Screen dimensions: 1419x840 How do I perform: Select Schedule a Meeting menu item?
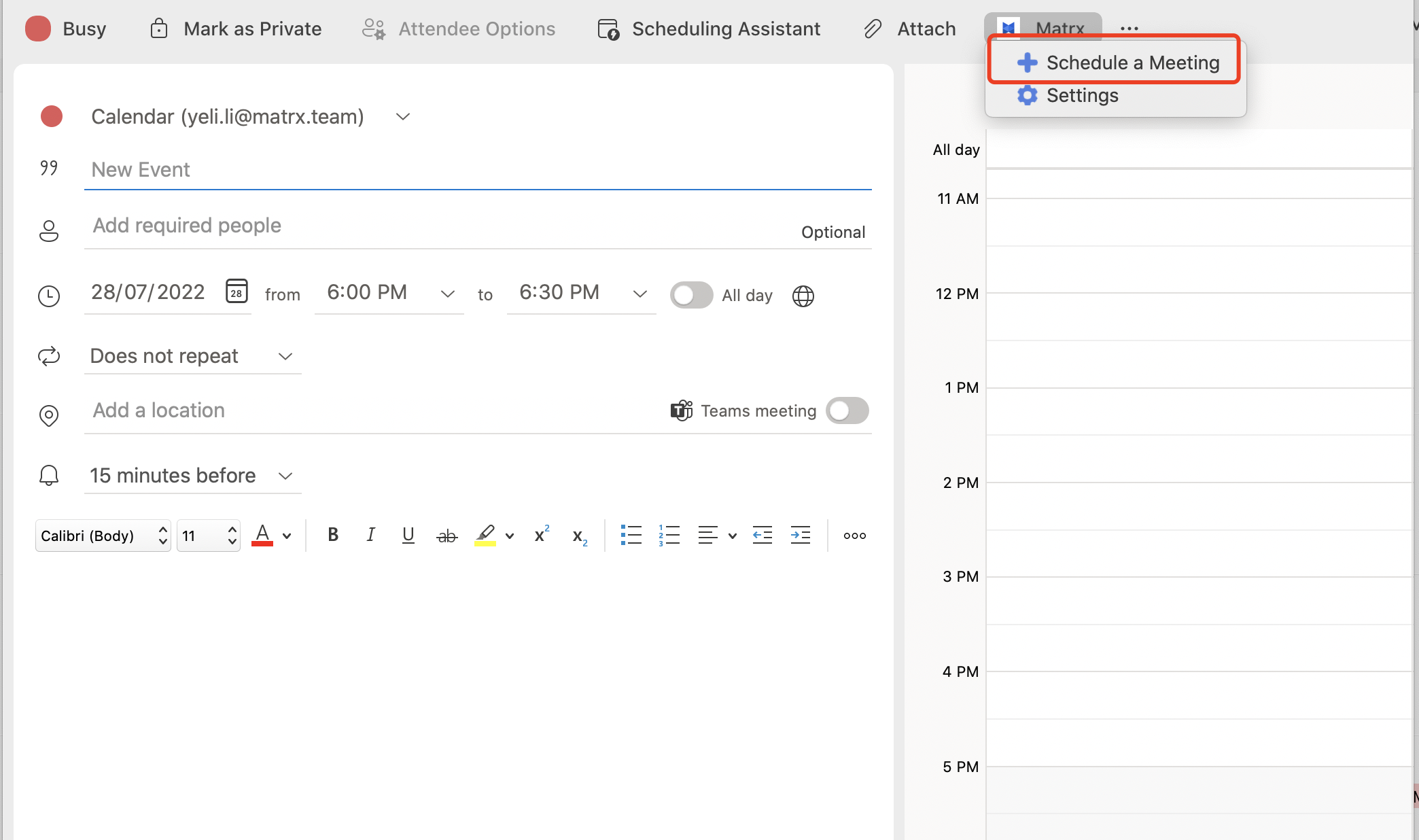click(x=1118, y=63)
